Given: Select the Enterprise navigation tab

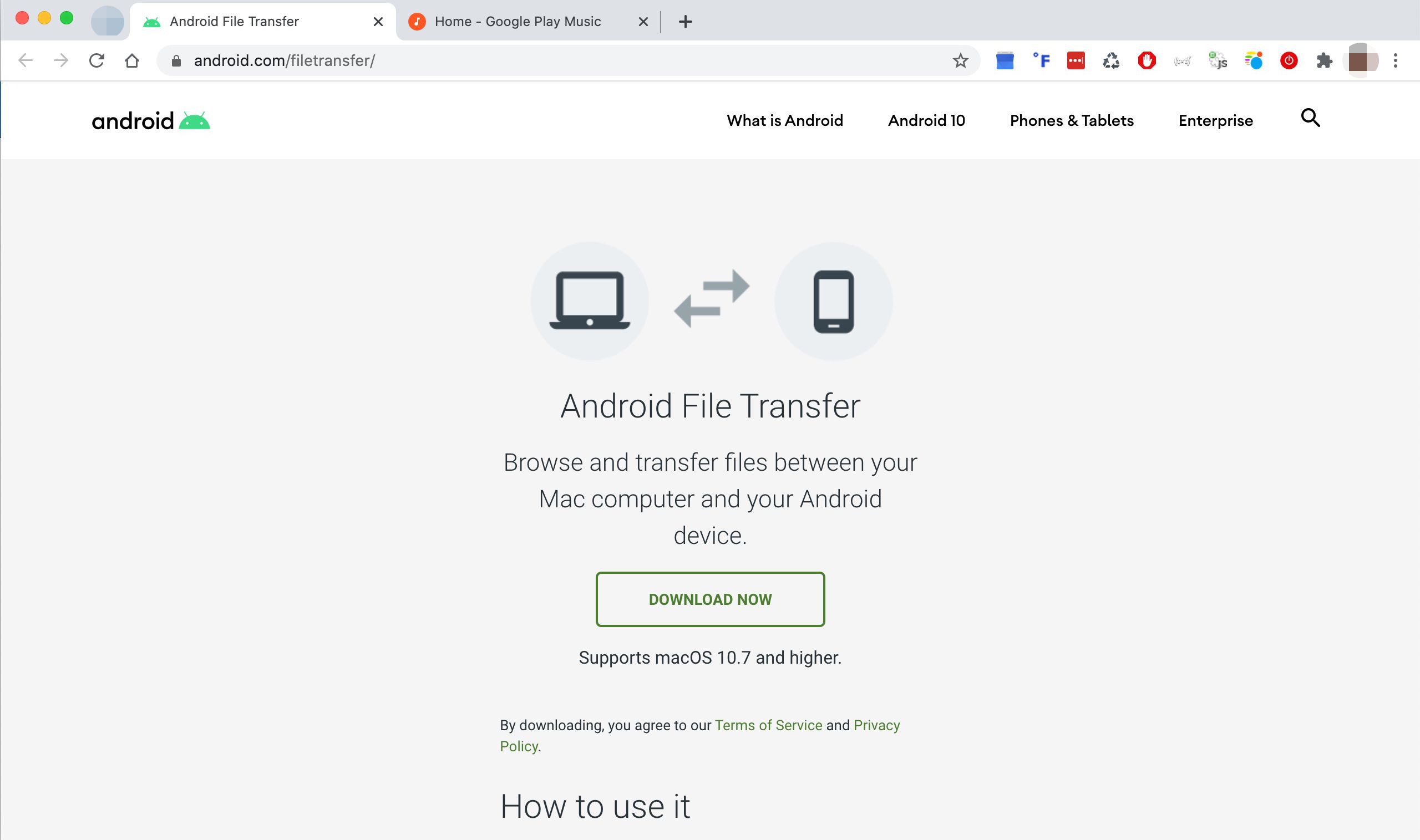Looking at the screenshot, I should [1216, 120].
